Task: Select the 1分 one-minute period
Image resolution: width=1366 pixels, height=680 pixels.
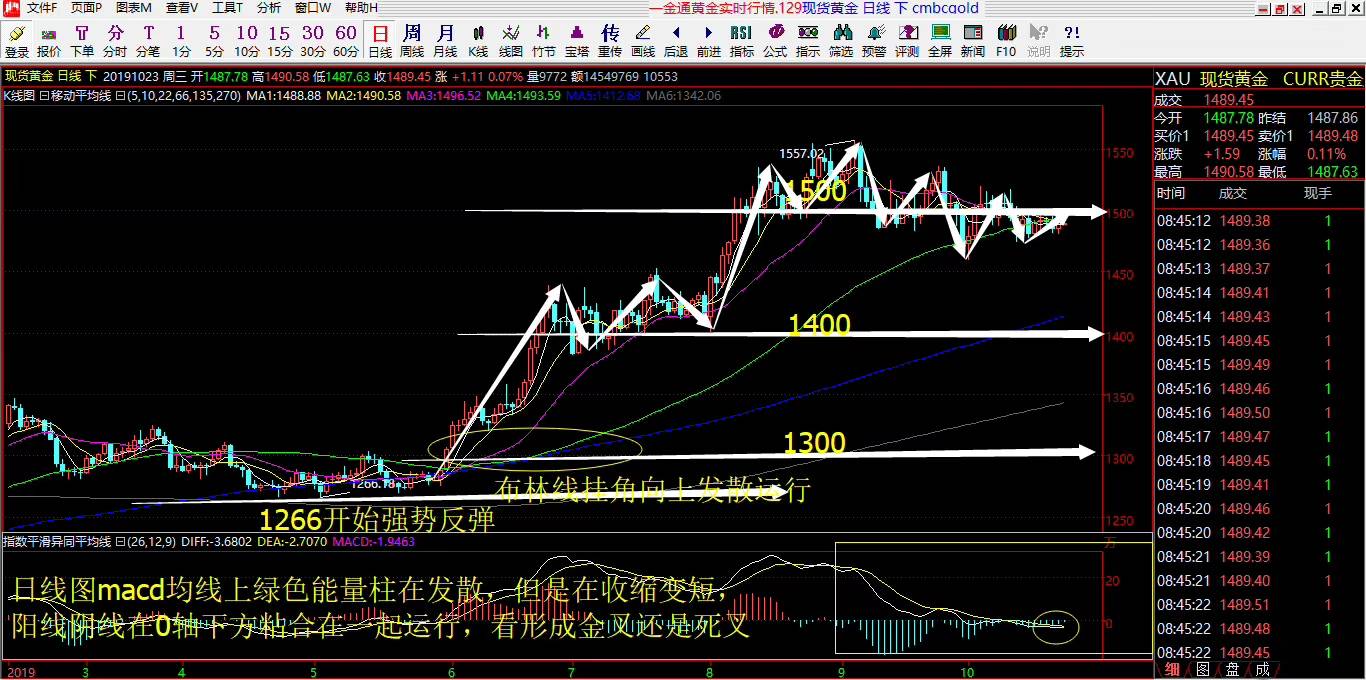Action: point(181,41)
